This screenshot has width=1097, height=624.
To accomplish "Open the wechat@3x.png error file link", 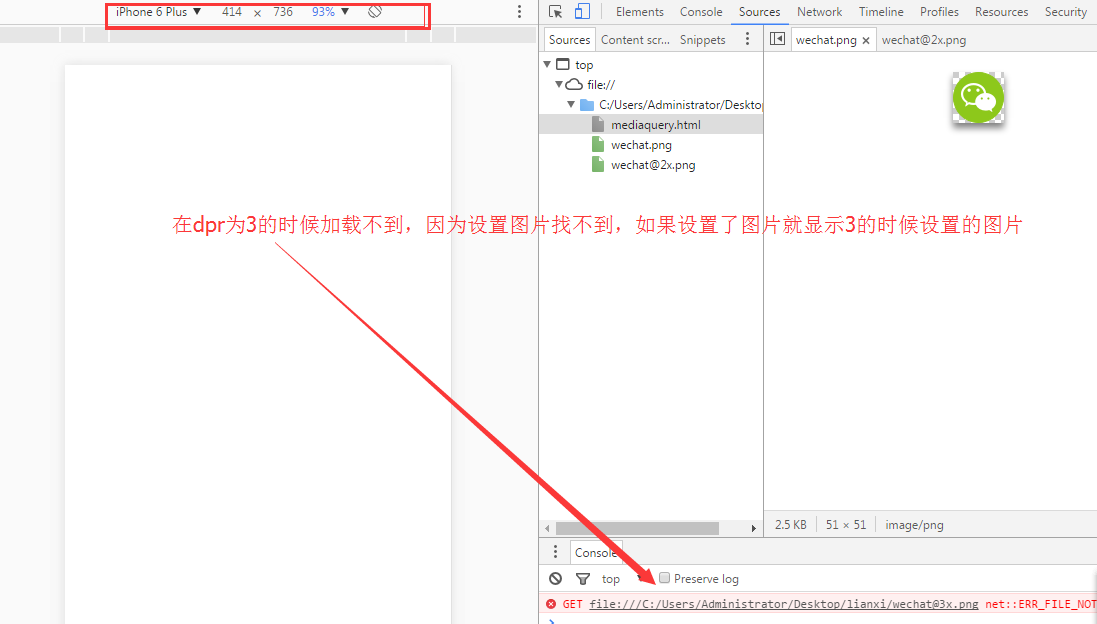I will point(784,604).
